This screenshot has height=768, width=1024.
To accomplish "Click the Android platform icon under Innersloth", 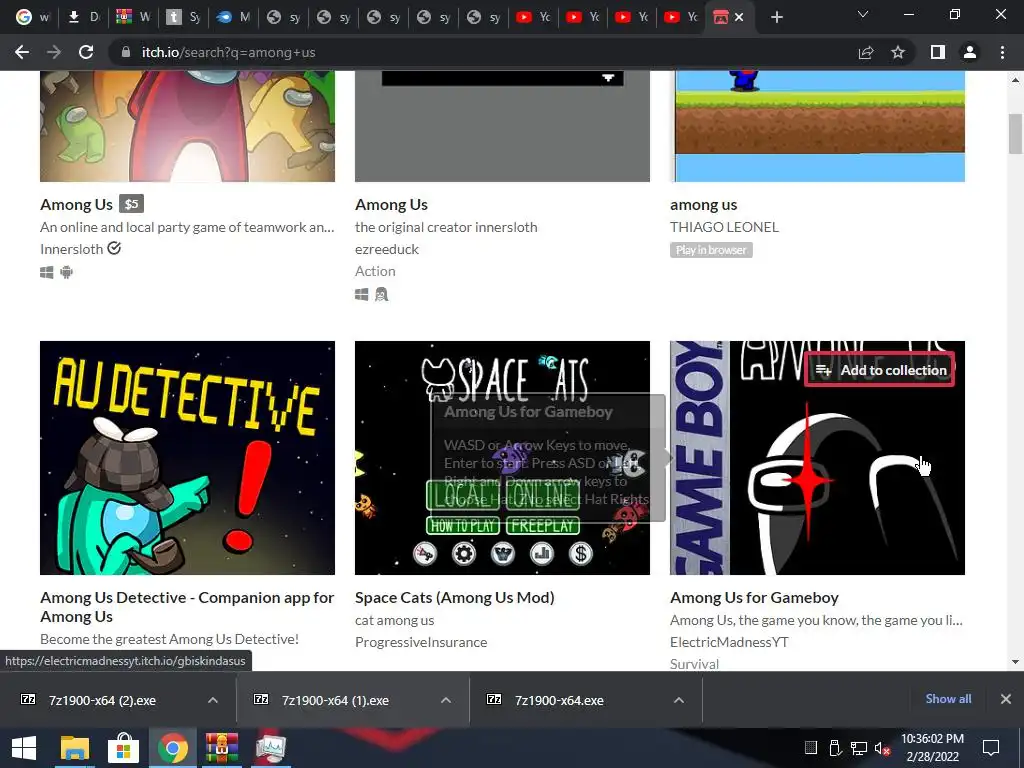I will (x=67, y=272).
